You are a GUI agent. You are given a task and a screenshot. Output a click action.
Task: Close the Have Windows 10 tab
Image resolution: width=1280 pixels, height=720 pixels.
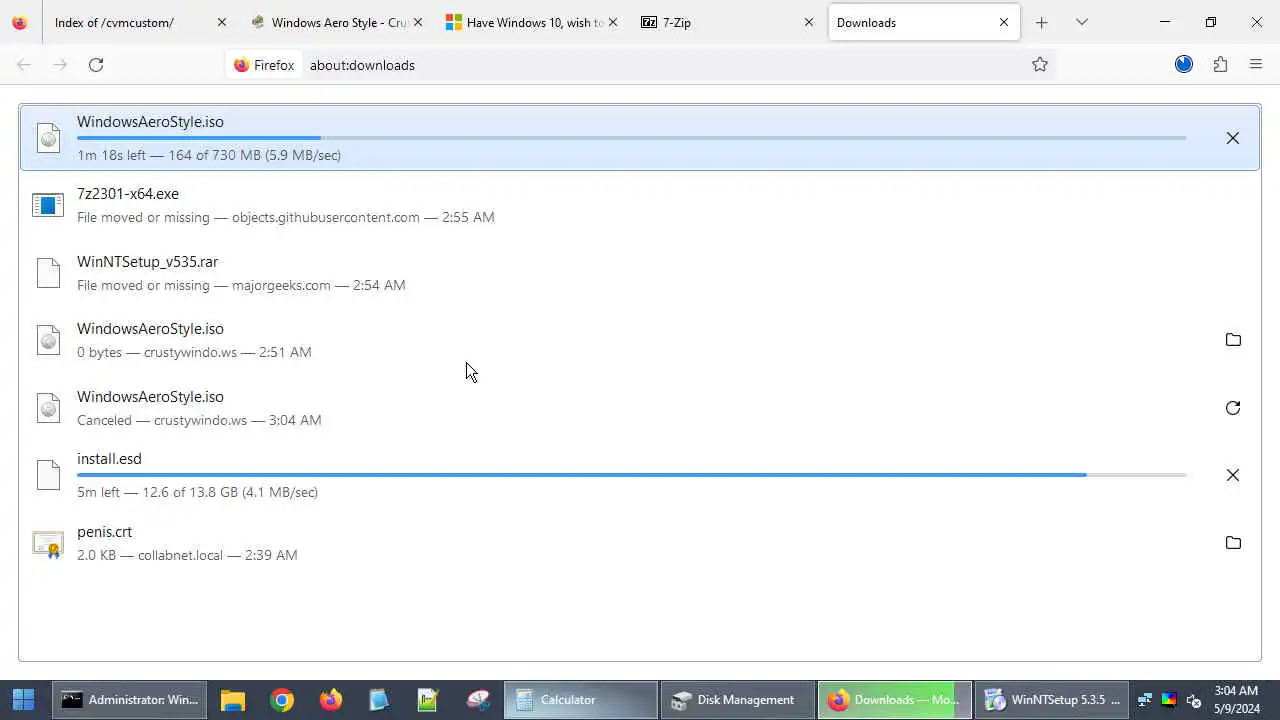coord(613,22)
